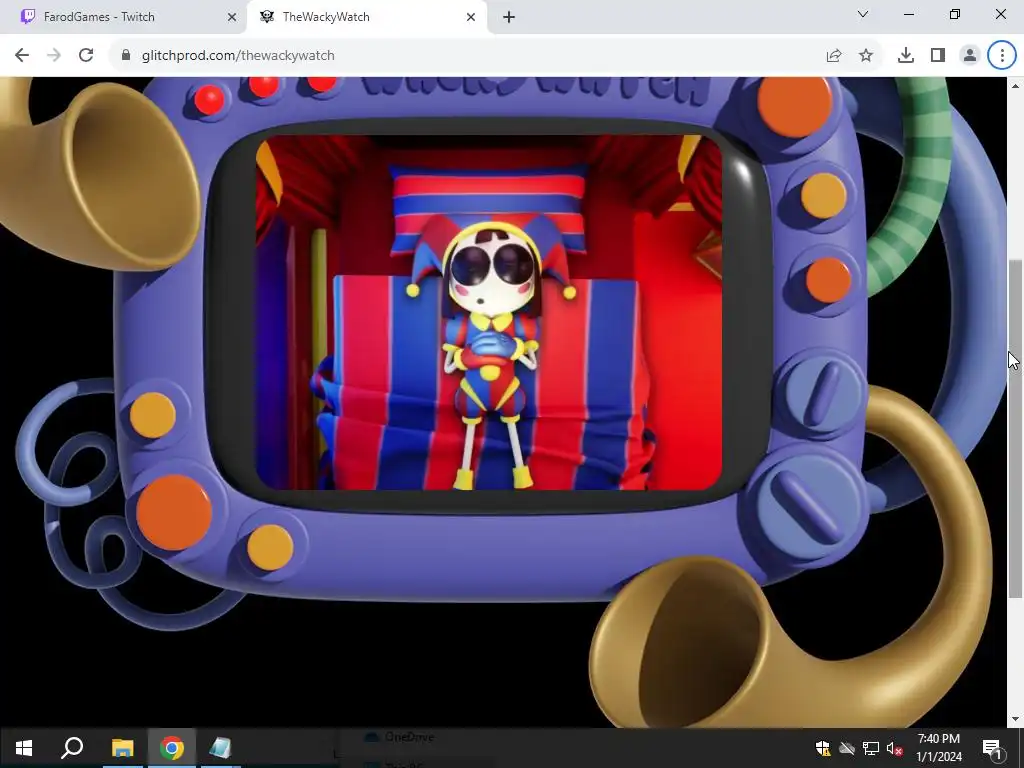
Task: Open File Explorer from the taskbar
Action: point(122,748)
